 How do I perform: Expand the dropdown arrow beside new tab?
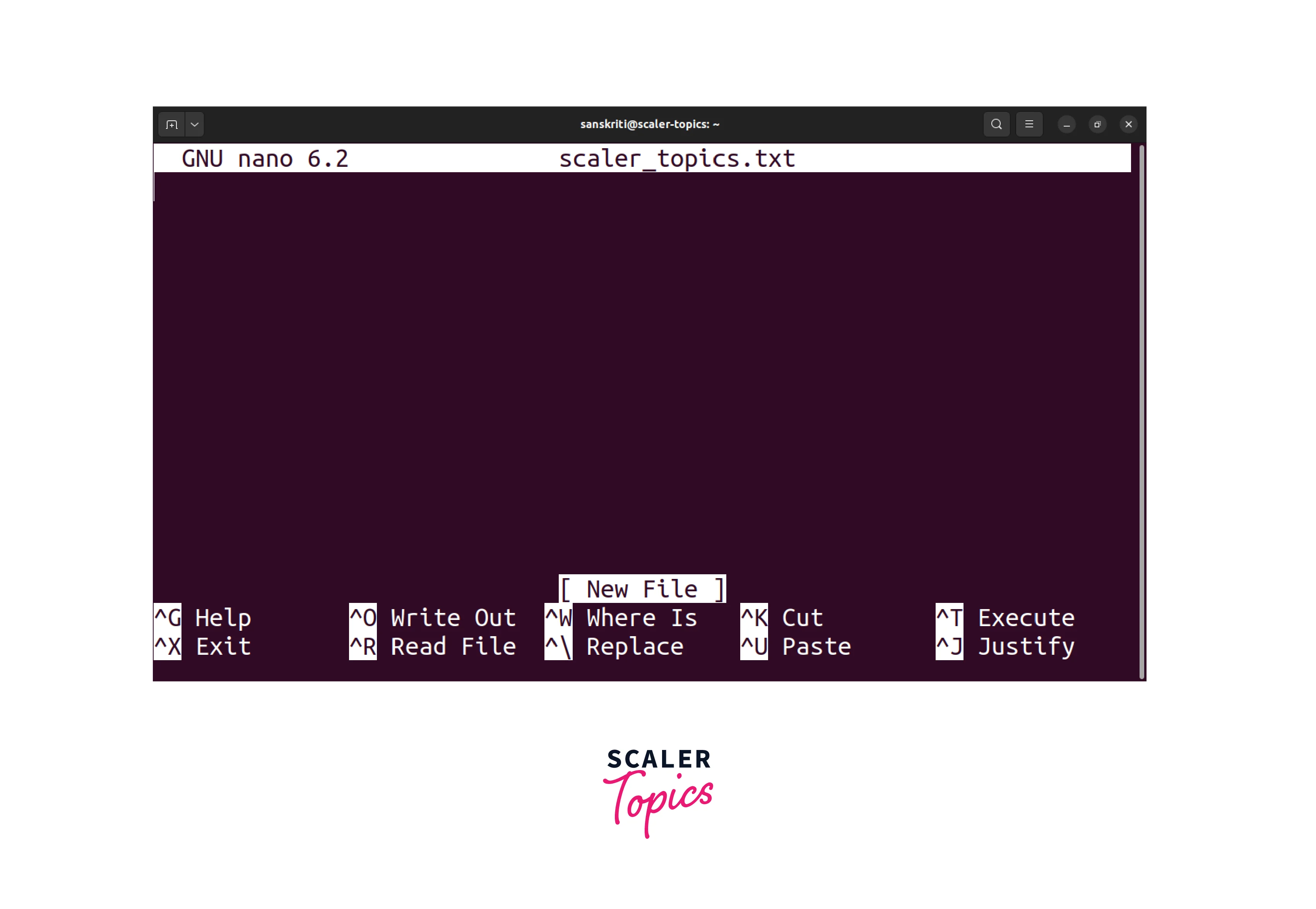coord(195,124)
